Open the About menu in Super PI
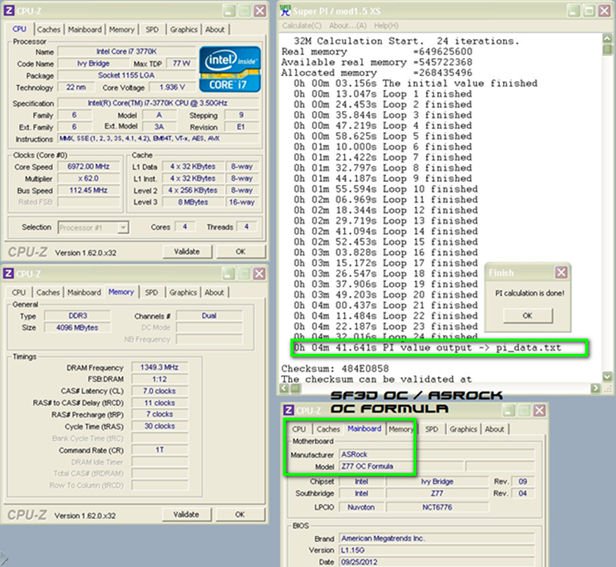The image size is (616, 567). coord(346,25)
